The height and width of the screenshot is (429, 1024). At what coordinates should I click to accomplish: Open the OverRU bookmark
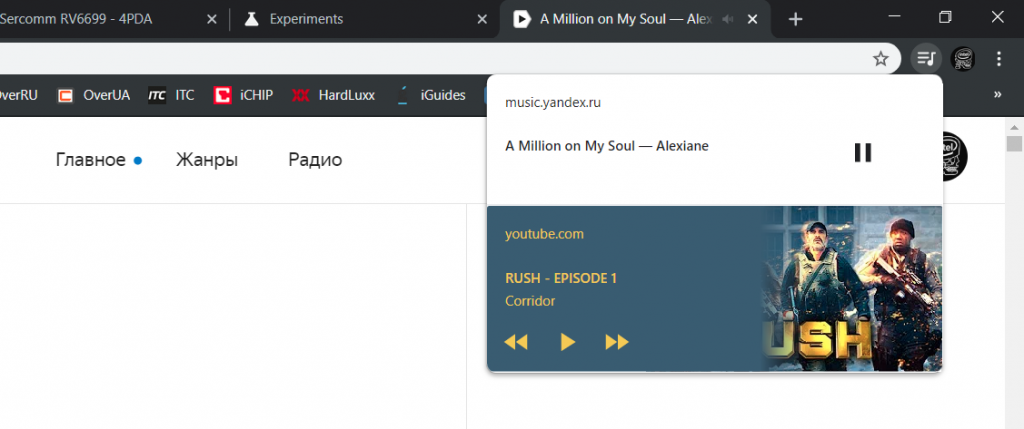click(x=19, y=95)
